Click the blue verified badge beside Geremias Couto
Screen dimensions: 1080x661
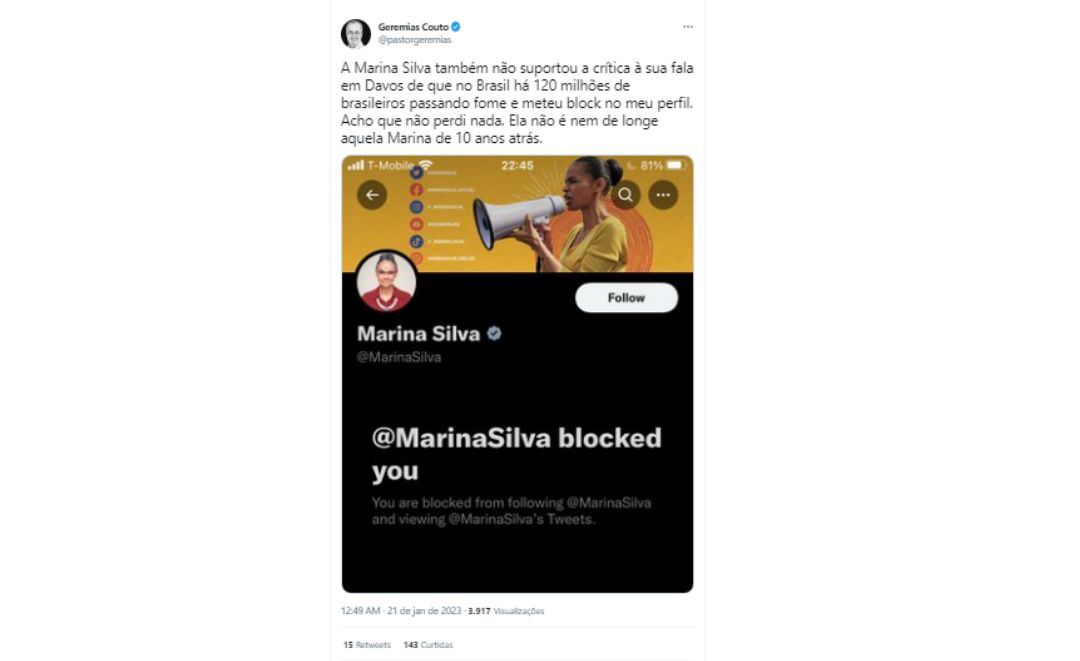(x=456, y=27)
